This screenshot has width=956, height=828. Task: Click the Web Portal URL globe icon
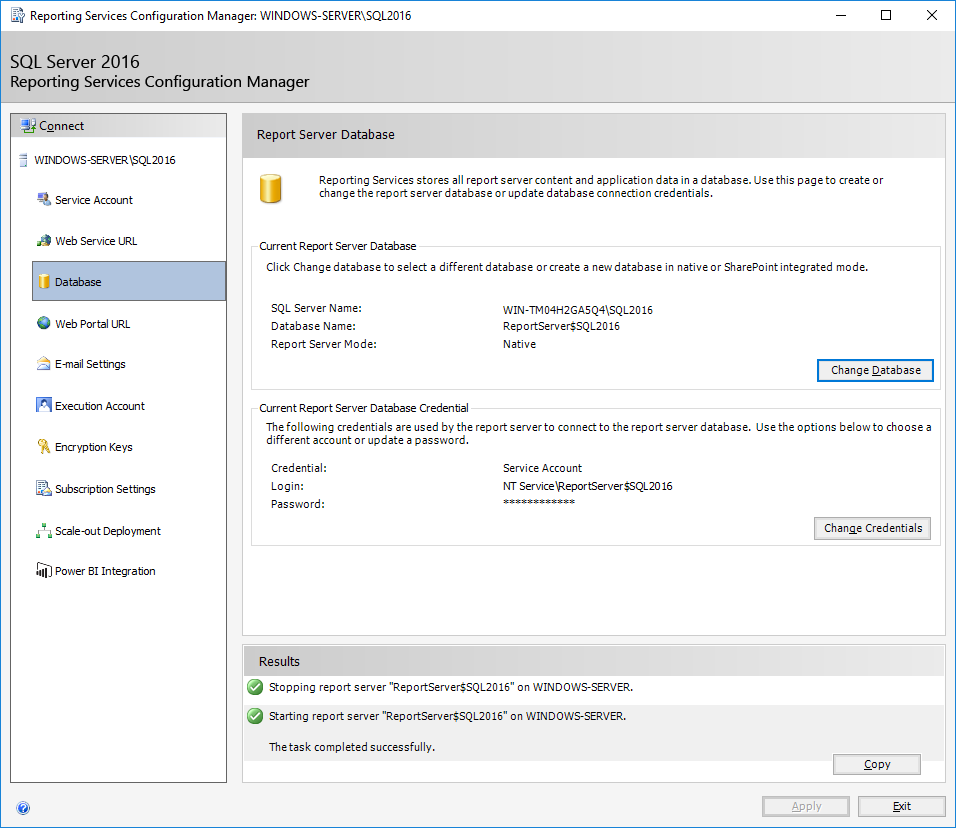[44, 323]
